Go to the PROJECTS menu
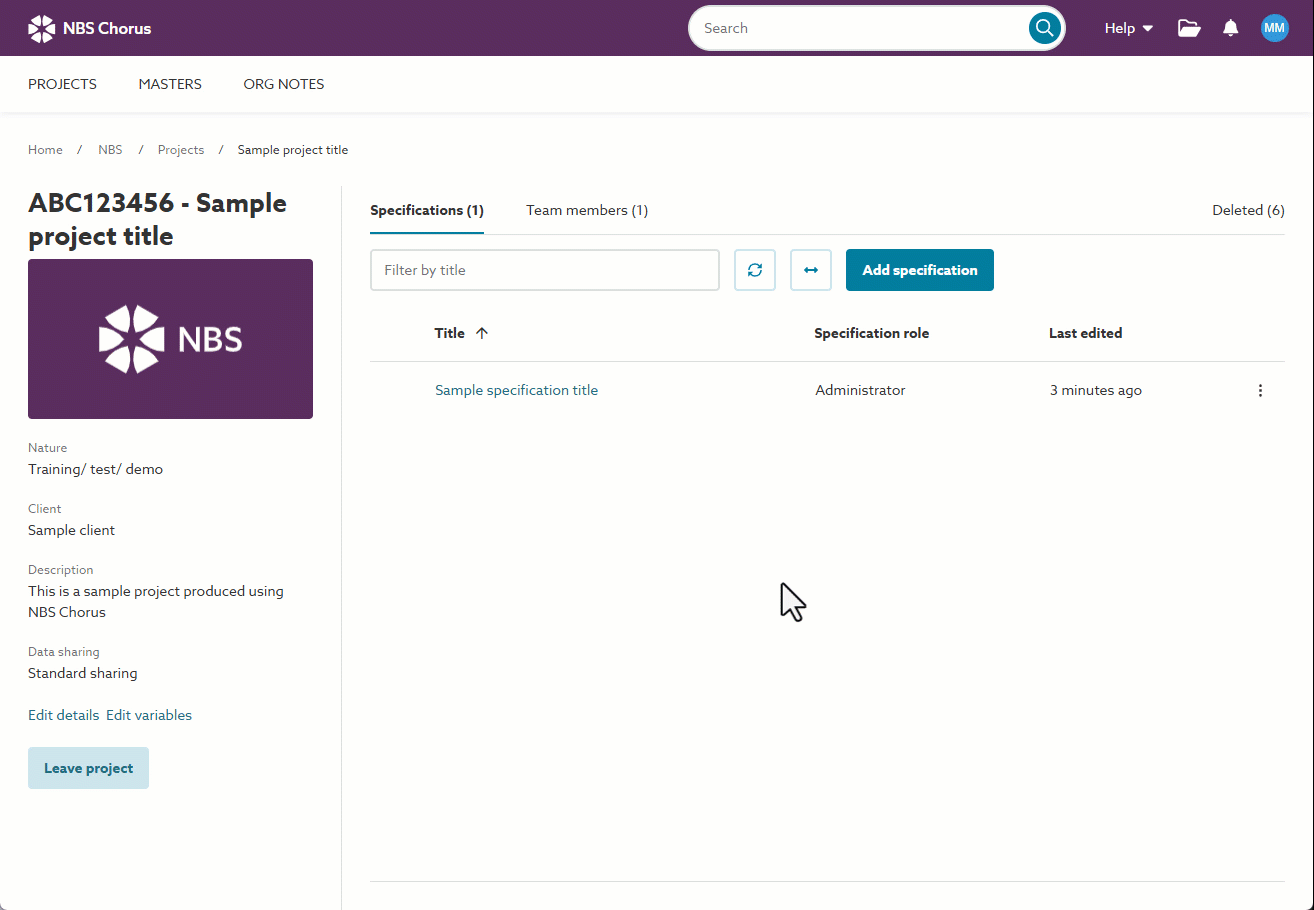 62,84
